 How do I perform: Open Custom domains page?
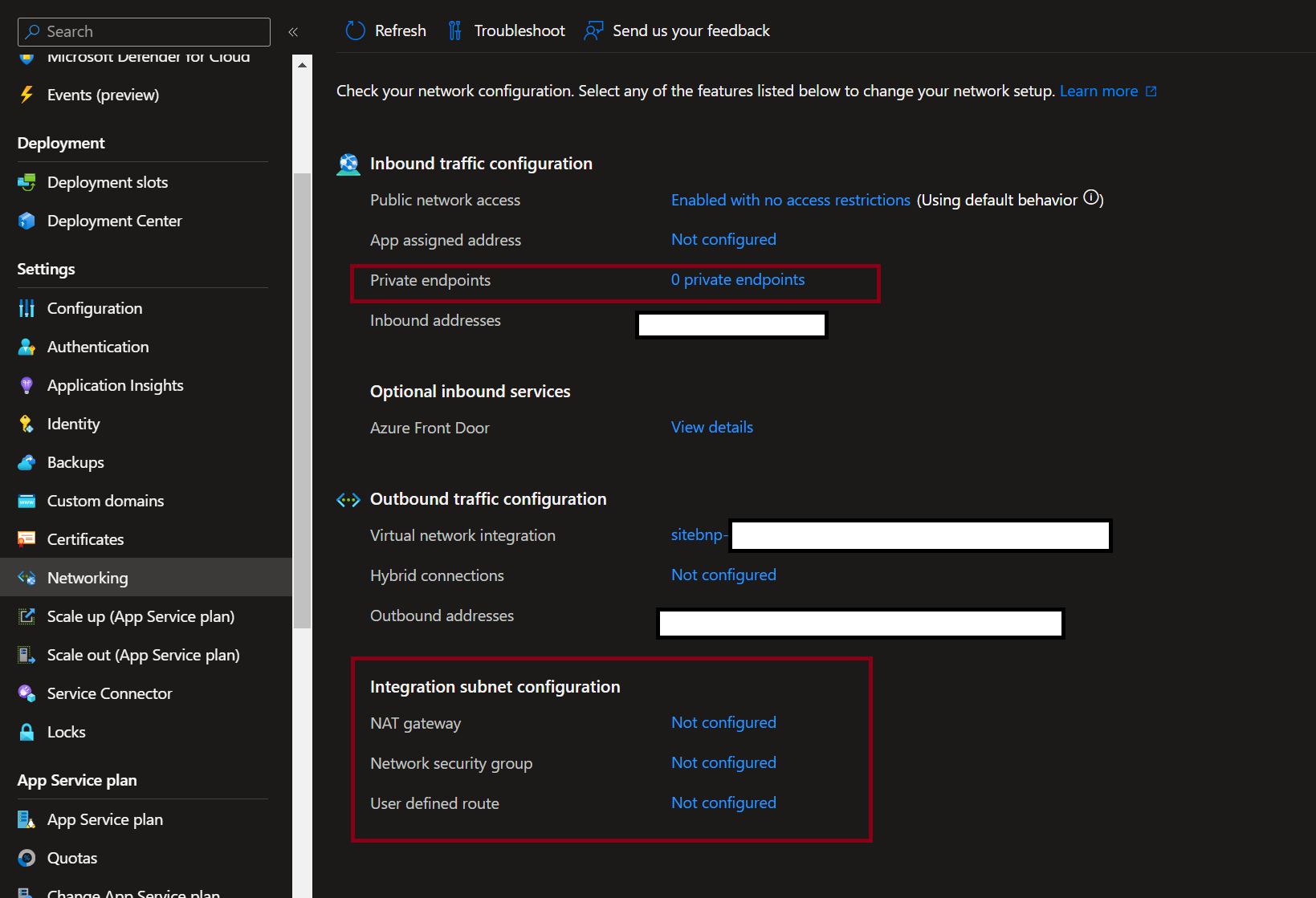(x=105, y=501)
